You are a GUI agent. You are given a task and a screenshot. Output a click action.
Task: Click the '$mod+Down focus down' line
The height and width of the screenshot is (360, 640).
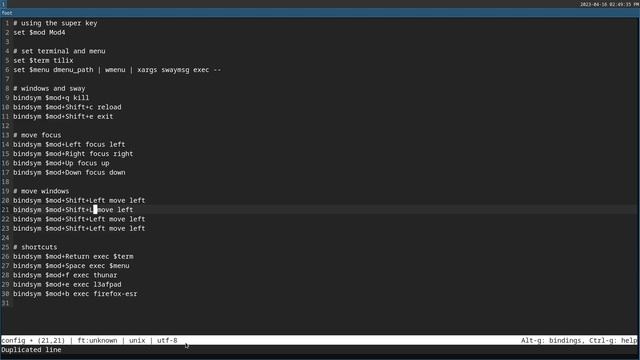tap(69, 173)
